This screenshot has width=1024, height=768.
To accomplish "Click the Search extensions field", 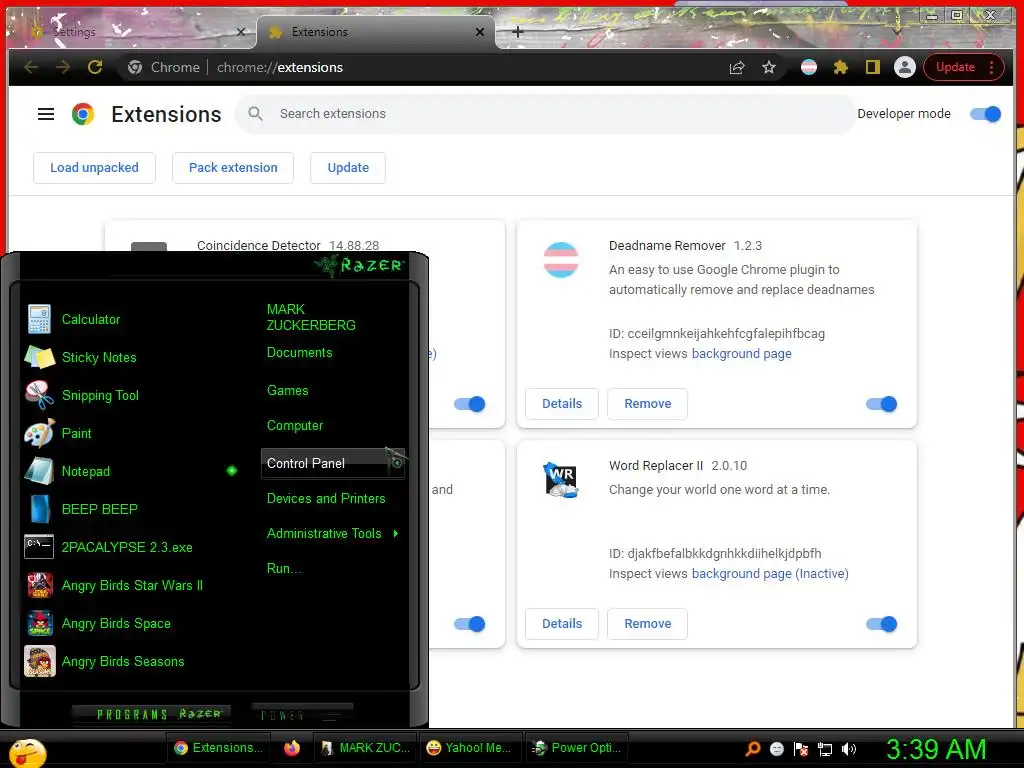I will (x=545, y=114).
